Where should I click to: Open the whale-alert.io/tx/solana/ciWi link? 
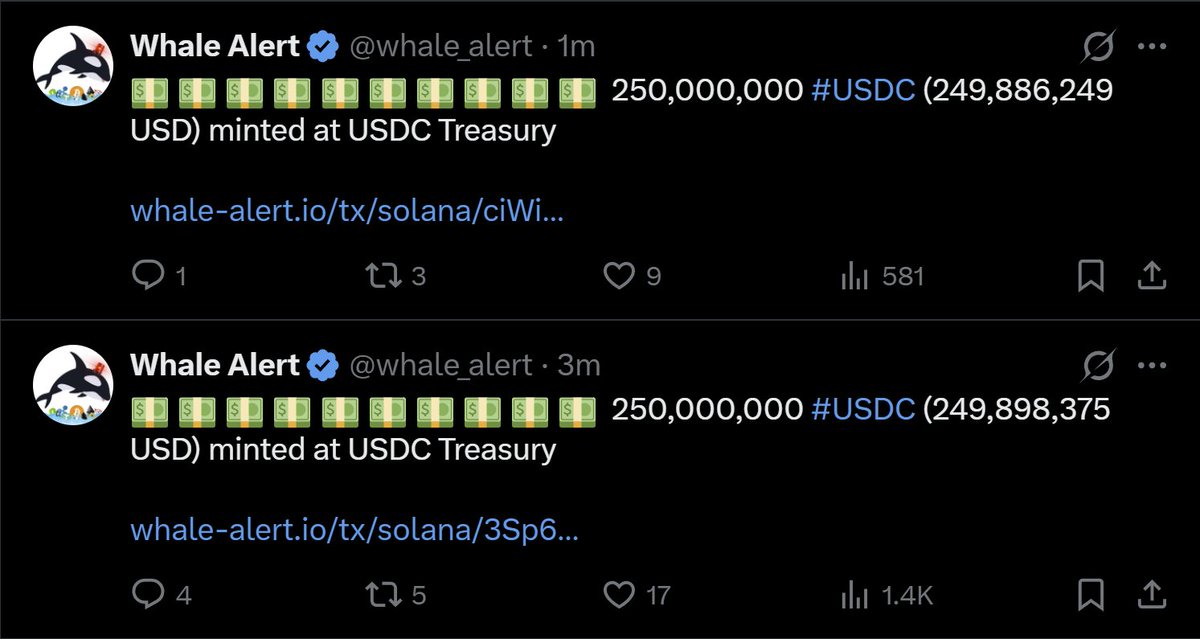tap(347, 211)
